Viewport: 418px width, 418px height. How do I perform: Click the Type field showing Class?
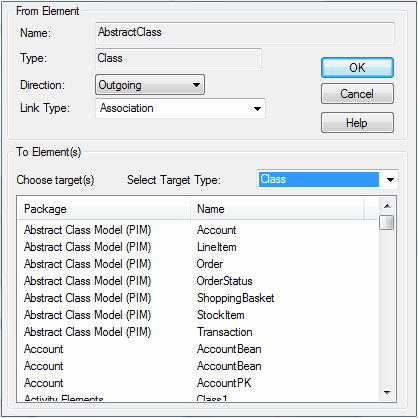pyautogui.click(x=178, y=59)
